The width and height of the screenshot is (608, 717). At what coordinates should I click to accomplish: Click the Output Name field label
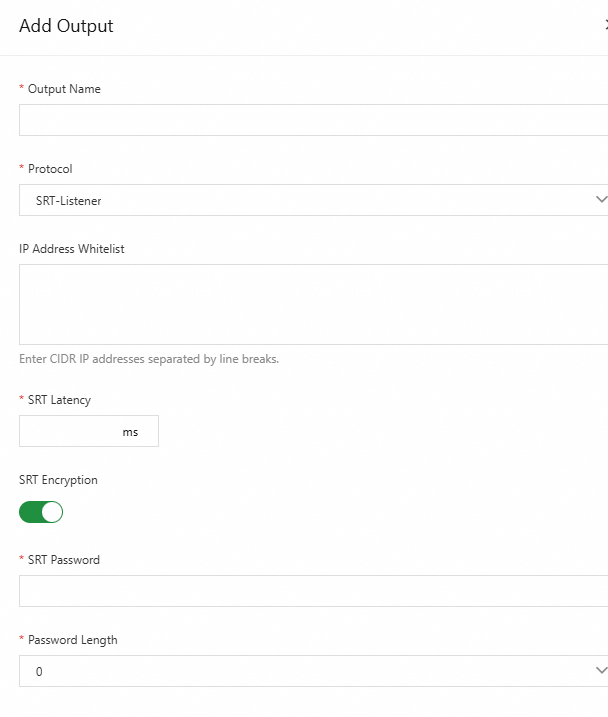tap(64, 89)
